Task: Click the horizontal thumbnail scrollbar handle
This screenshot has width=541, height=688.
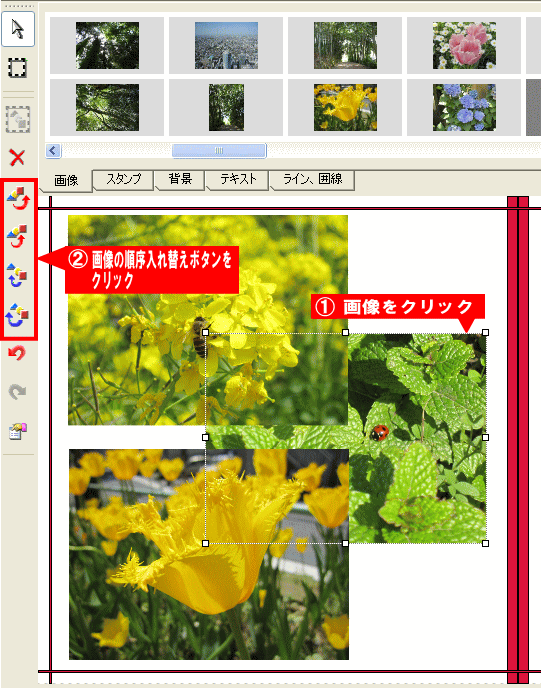Action: pos(219,150)
